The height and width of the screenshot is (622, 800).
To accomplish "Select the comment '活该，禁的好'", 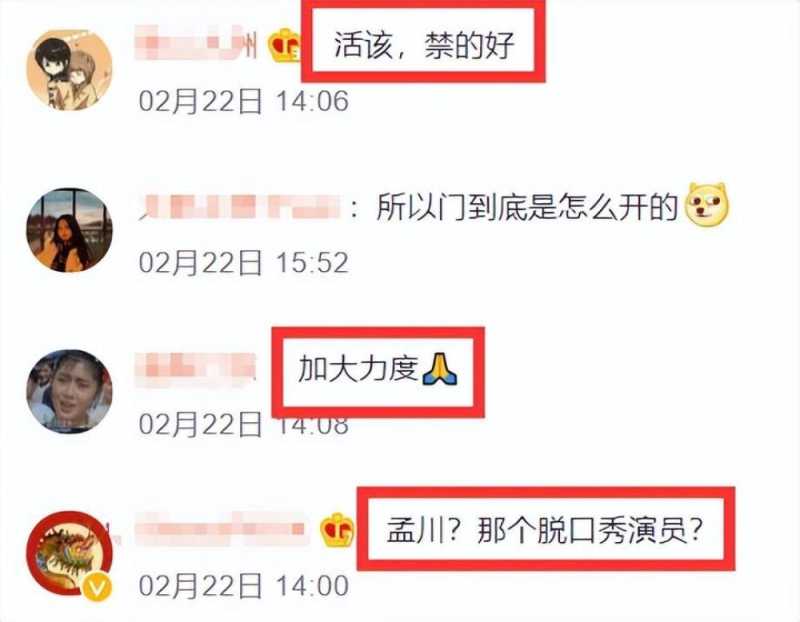I will tap(423, 45).
